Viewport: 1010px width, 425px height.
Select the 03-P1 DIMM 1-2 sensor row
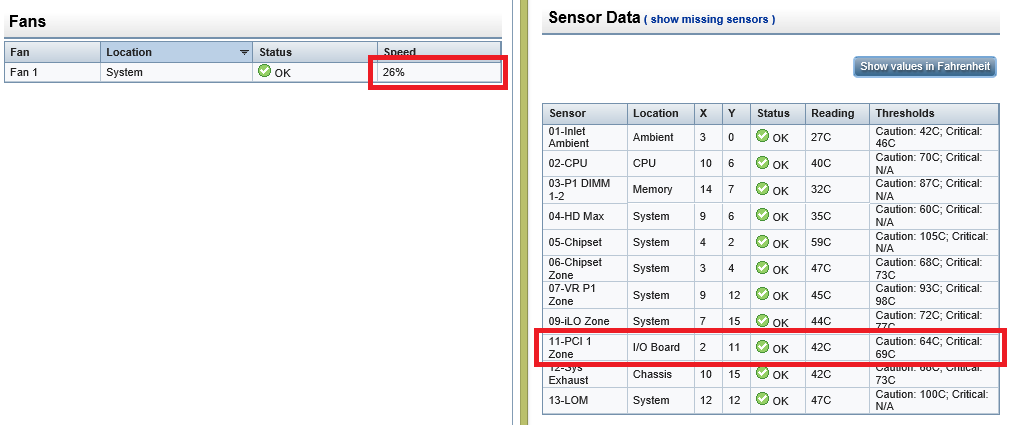(x=773, y=189)
